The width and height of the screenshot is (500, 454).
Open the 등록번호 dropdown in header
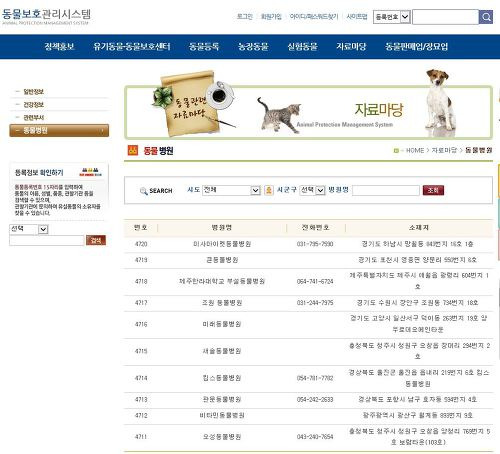click(392, 17)
